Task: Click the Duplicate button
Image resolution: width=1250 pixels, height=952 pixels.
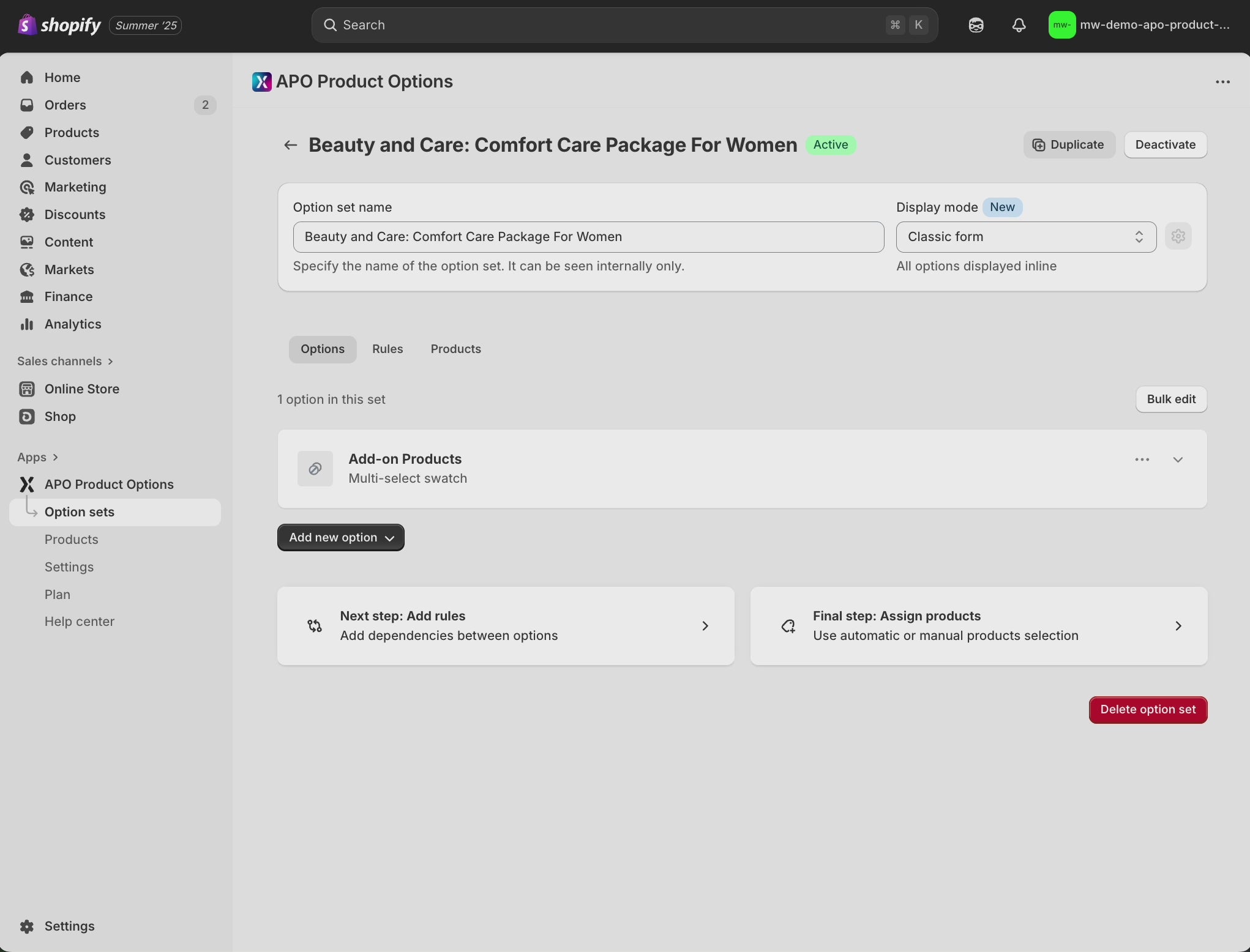Action: coord(1069,145)
